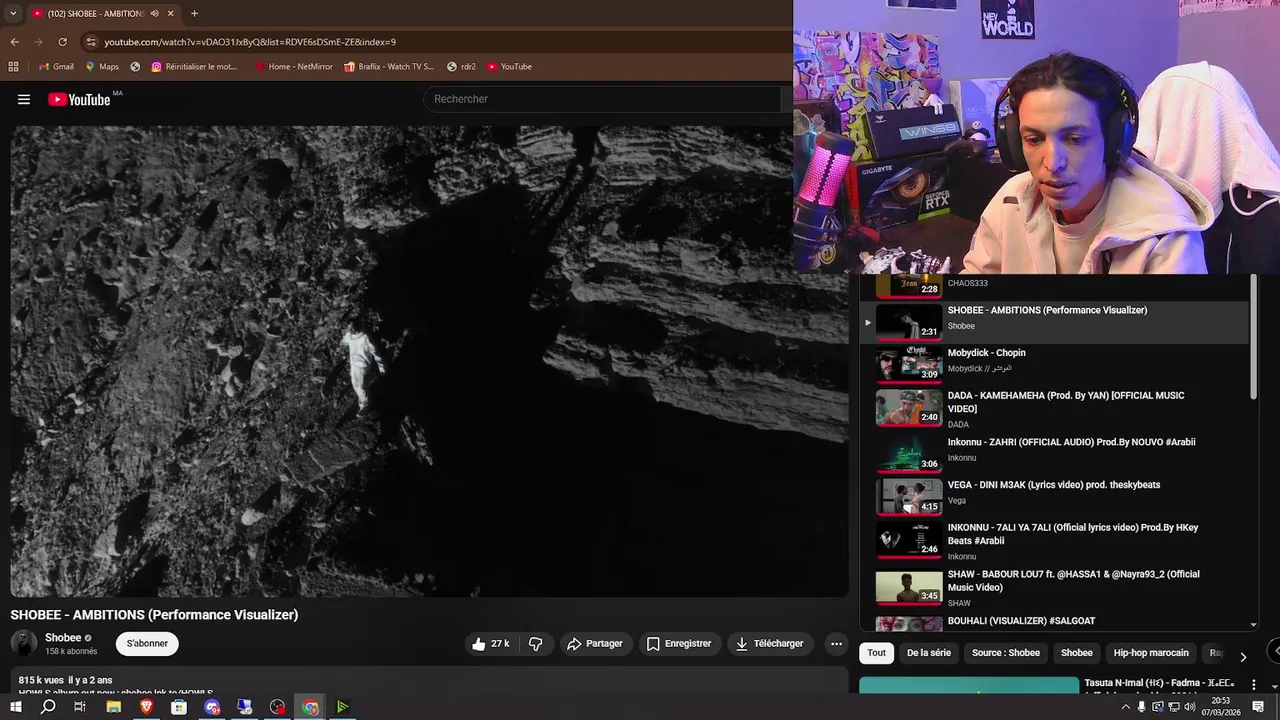The height and width of the screenshot is (720, 1280).
Task: Go back with browser back arrow
Action: click(14, 42)
